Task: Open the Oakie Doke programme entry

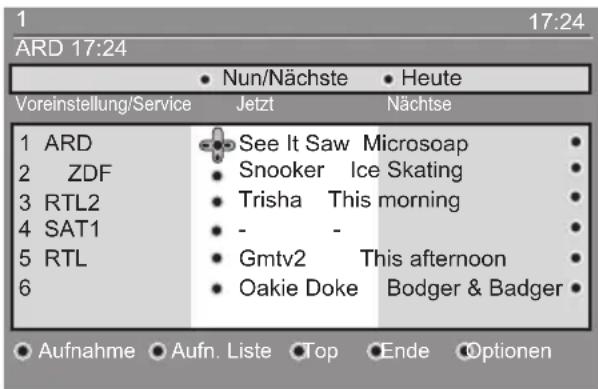Action: coord(299,288)
